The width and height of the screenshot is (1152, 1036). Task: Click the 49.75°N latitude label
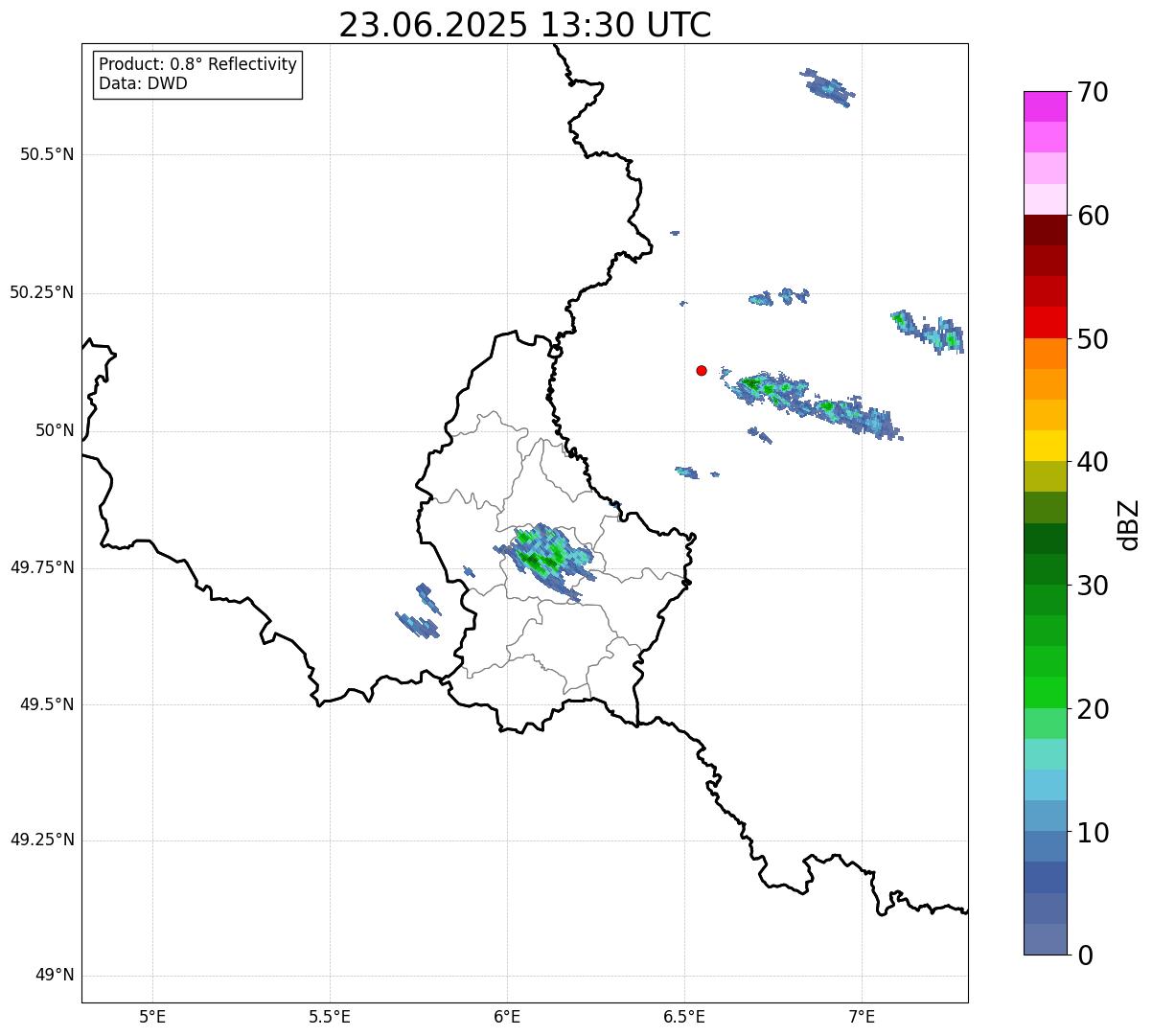pos(42,567)
